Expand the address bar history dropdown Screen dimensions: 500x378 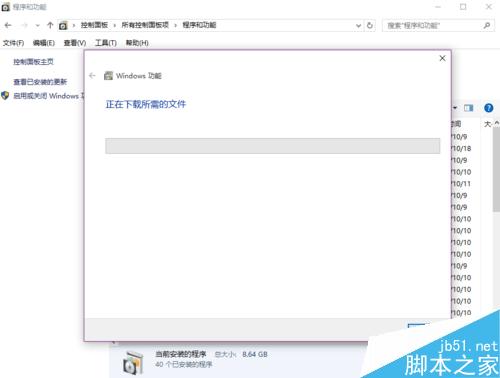358,26
